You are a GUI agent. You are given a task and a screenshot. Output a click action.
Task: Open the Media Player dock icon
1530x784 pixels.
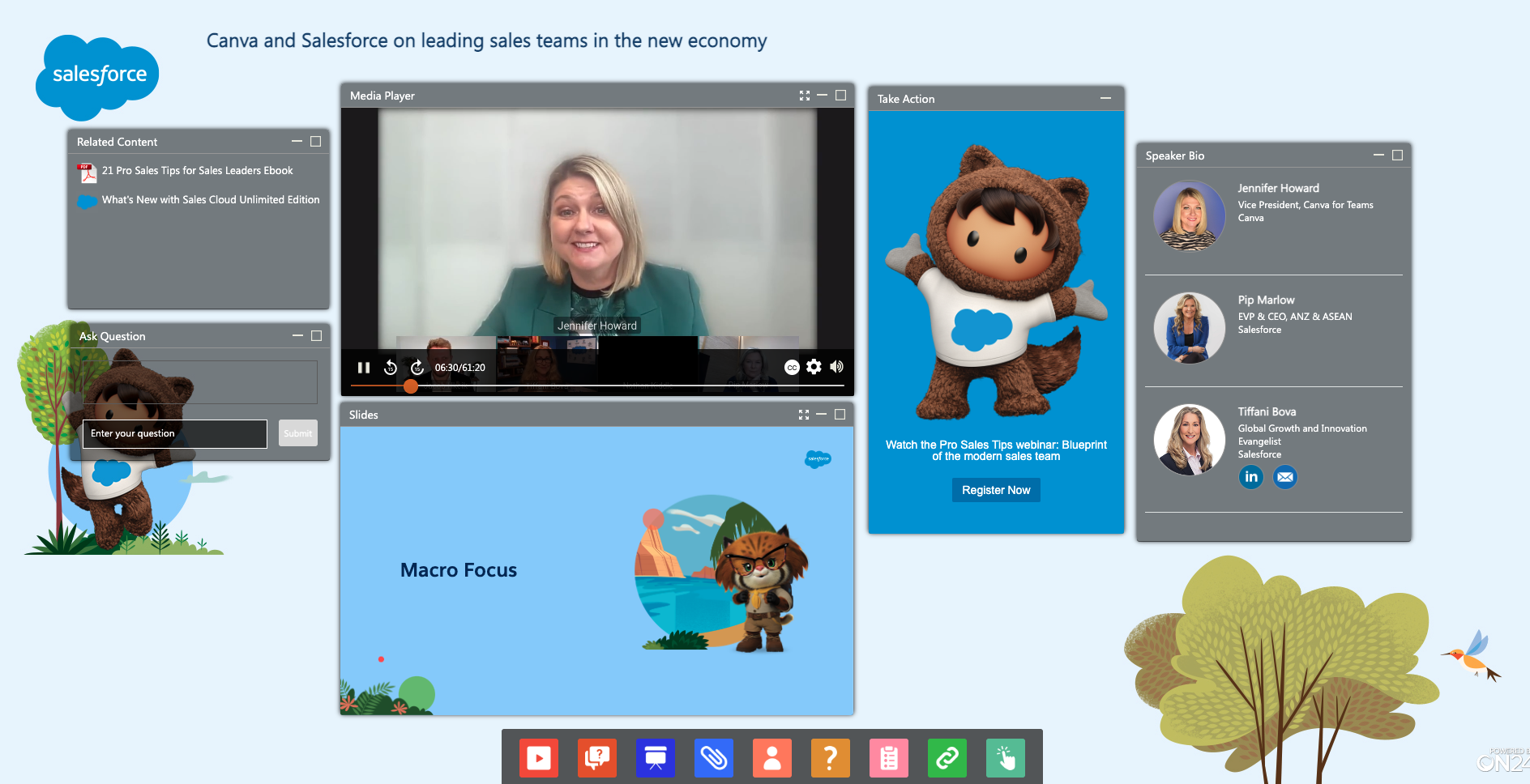click(x=539, y=758)
